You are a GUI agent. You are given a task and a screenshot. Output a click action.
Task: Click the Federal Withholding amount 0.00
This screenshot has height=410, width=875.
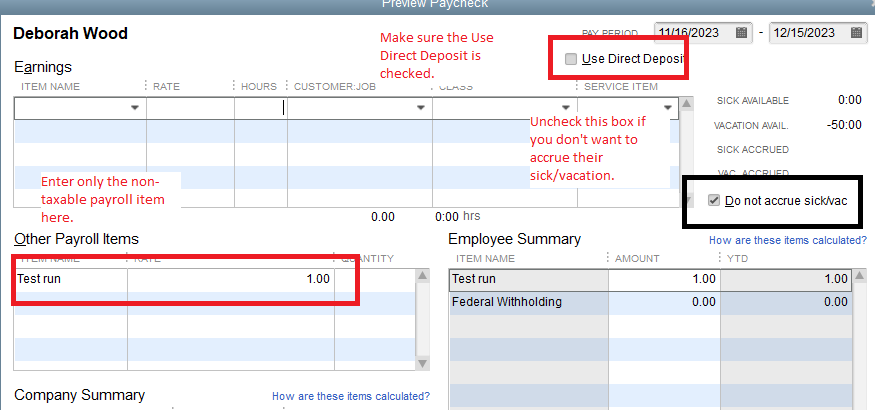tap(703, 302)
